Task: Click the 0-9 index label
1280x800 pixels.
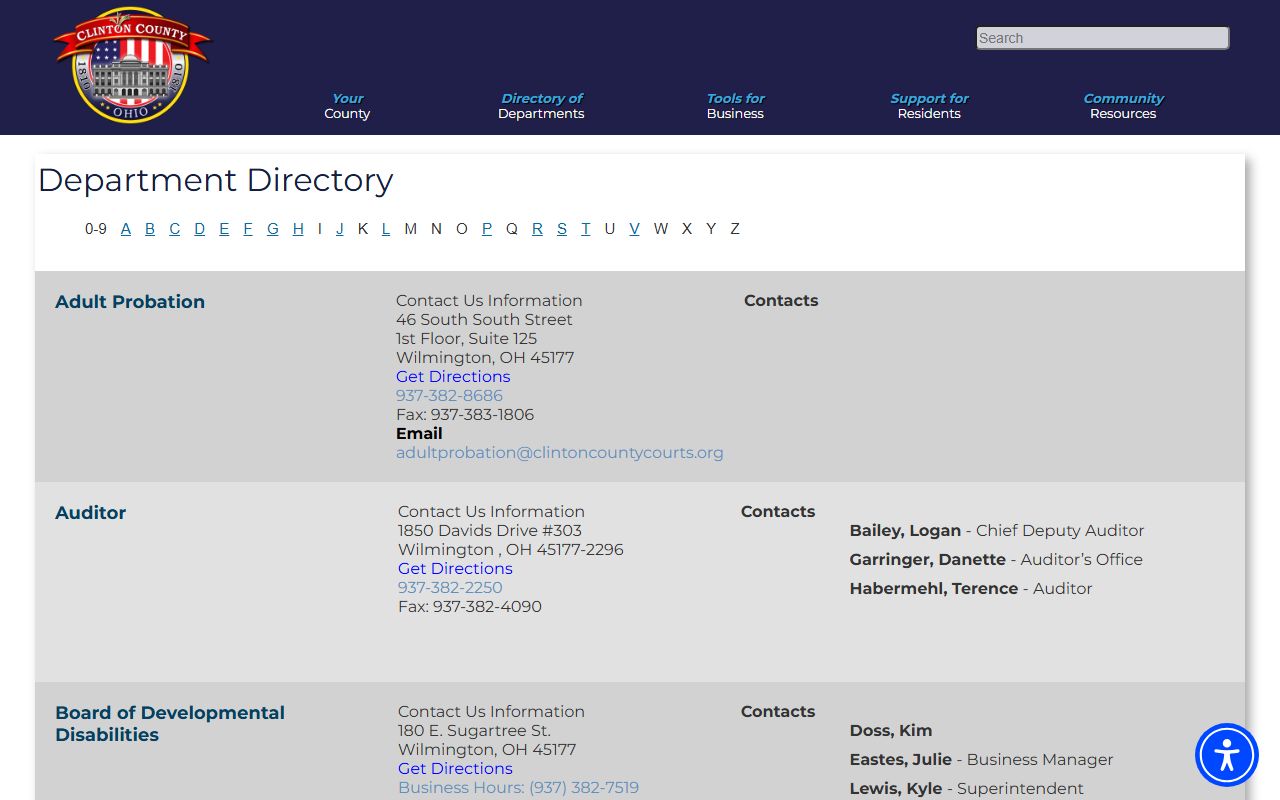Action: 96,229
